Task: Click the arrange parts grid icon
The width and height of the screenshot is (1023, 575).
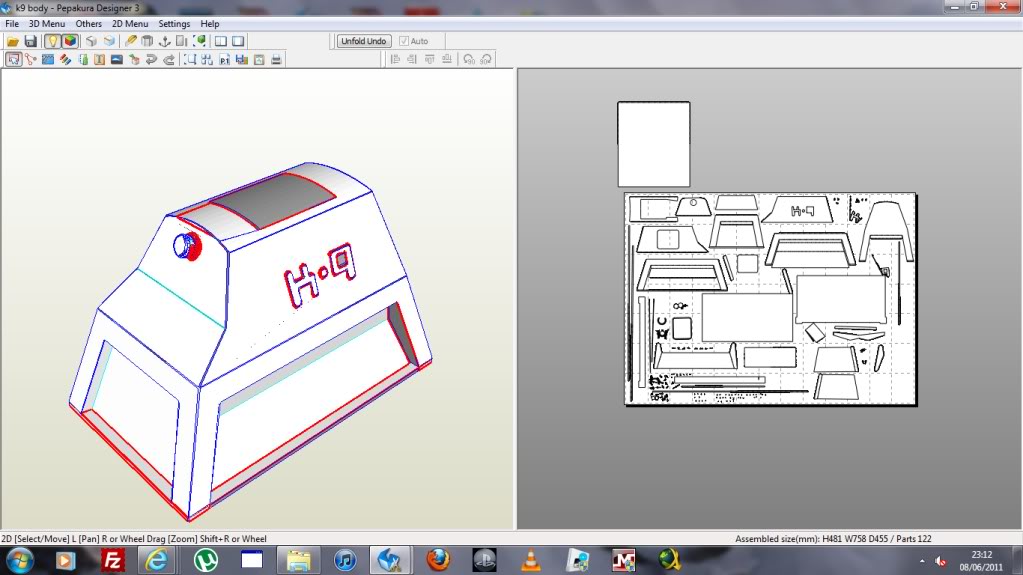Action: [207, 59]
